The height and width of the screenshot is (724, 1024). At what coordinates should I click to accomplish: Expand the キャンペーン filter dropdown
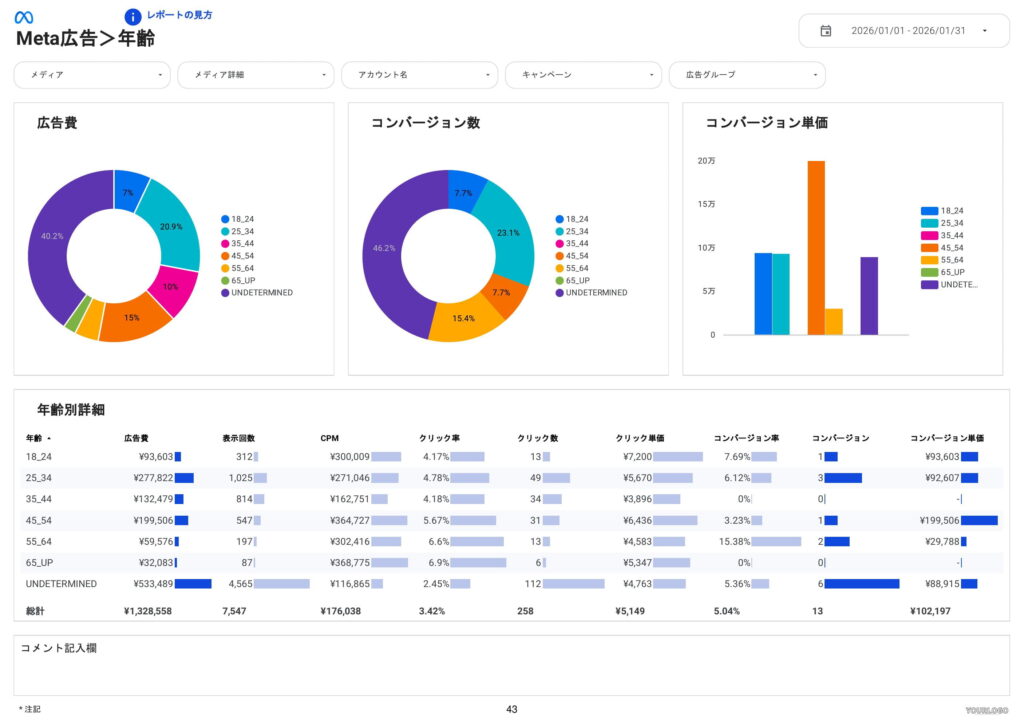point(583,74)
